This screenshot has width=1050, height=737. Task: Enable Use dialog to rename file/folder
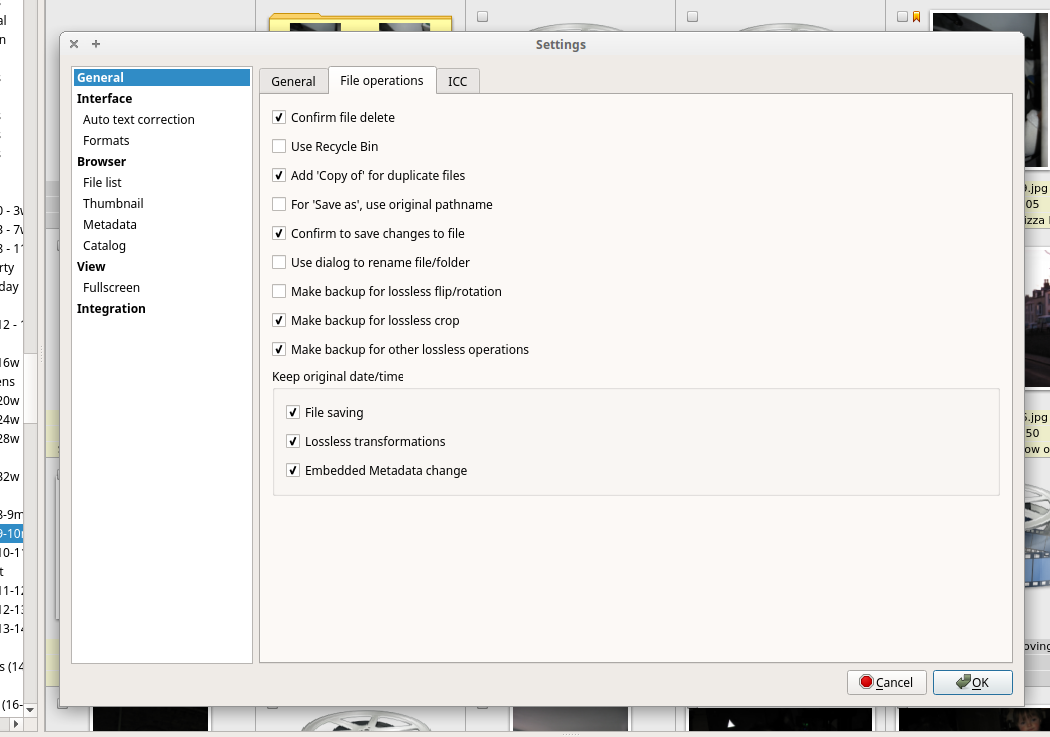[x=279, y=263]
